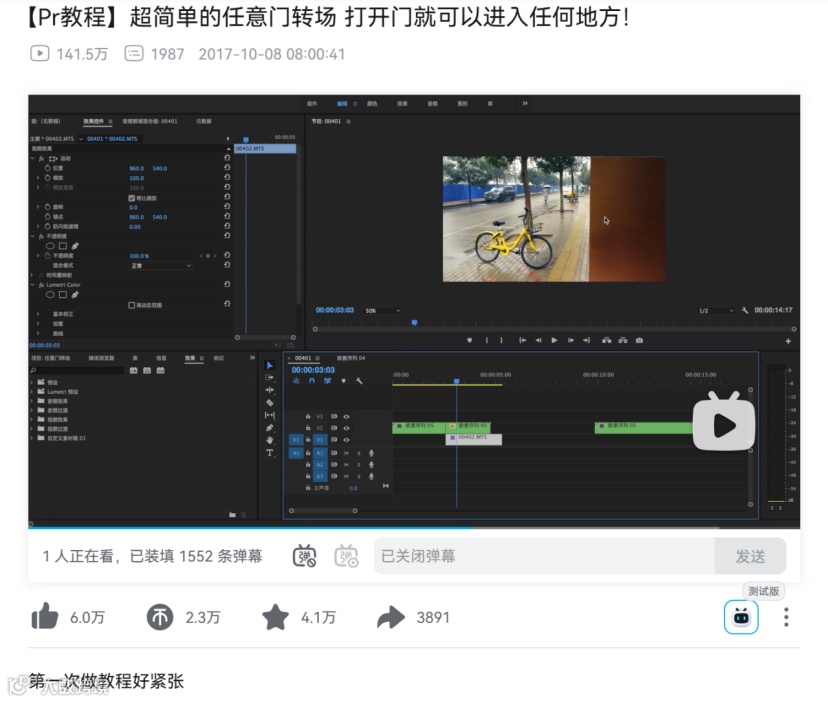
Task: Select the Track Select Forward tool
Action: [x=269, y=378]
